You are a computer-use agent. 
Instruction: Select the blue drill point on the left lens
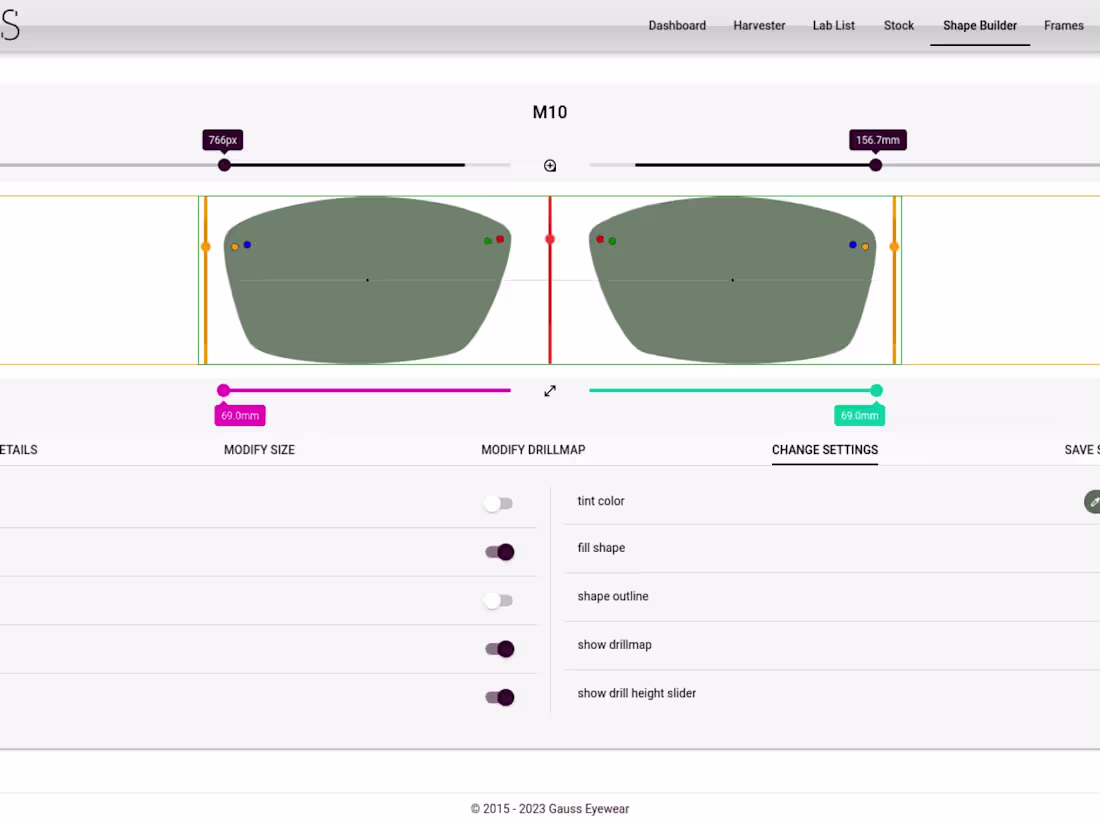point(246,244)
